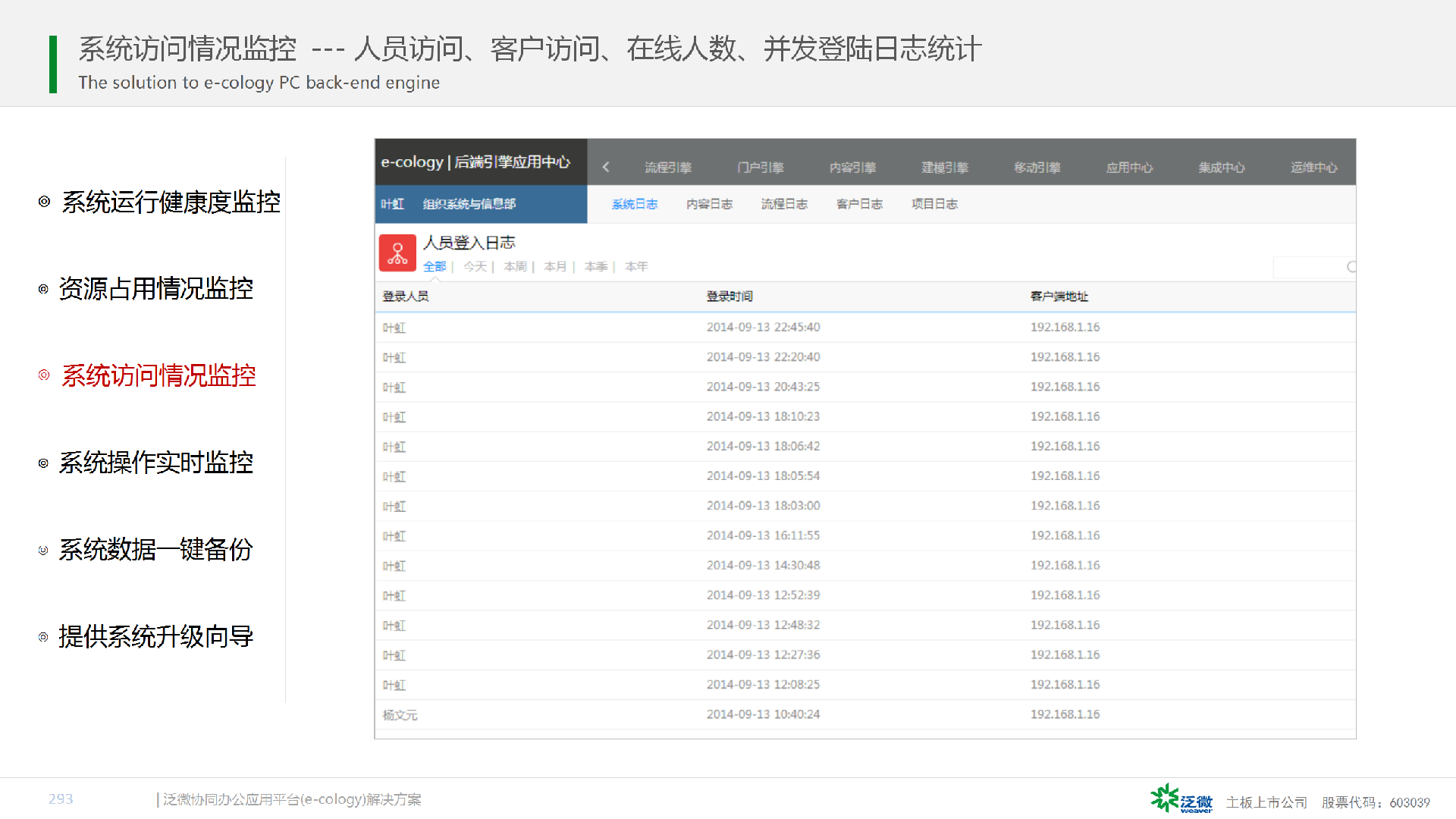Click the search magnifier icon

[x=1351, y=267]
